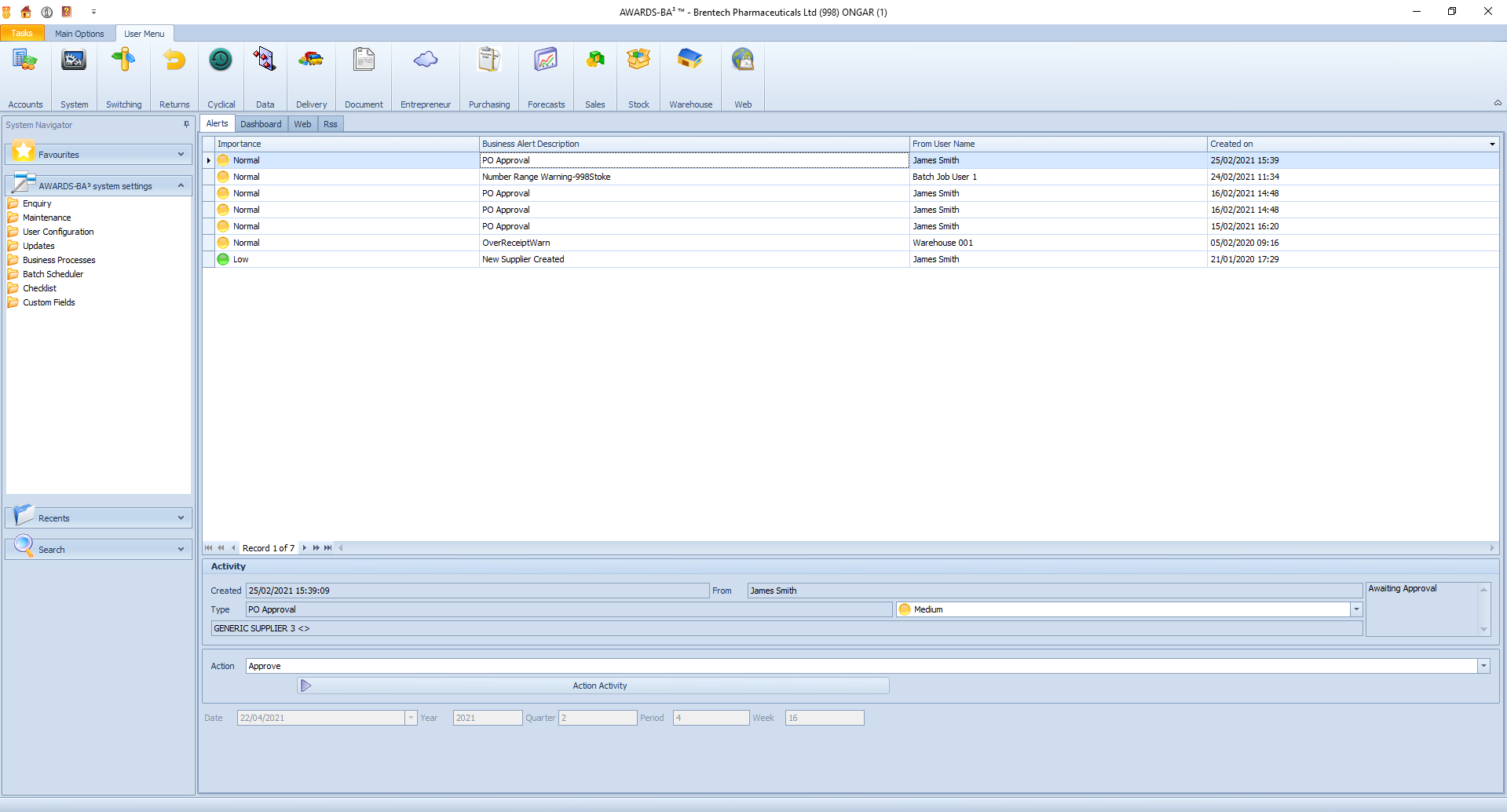Go to first record in navigator
1507x812 pixels.
208,548
